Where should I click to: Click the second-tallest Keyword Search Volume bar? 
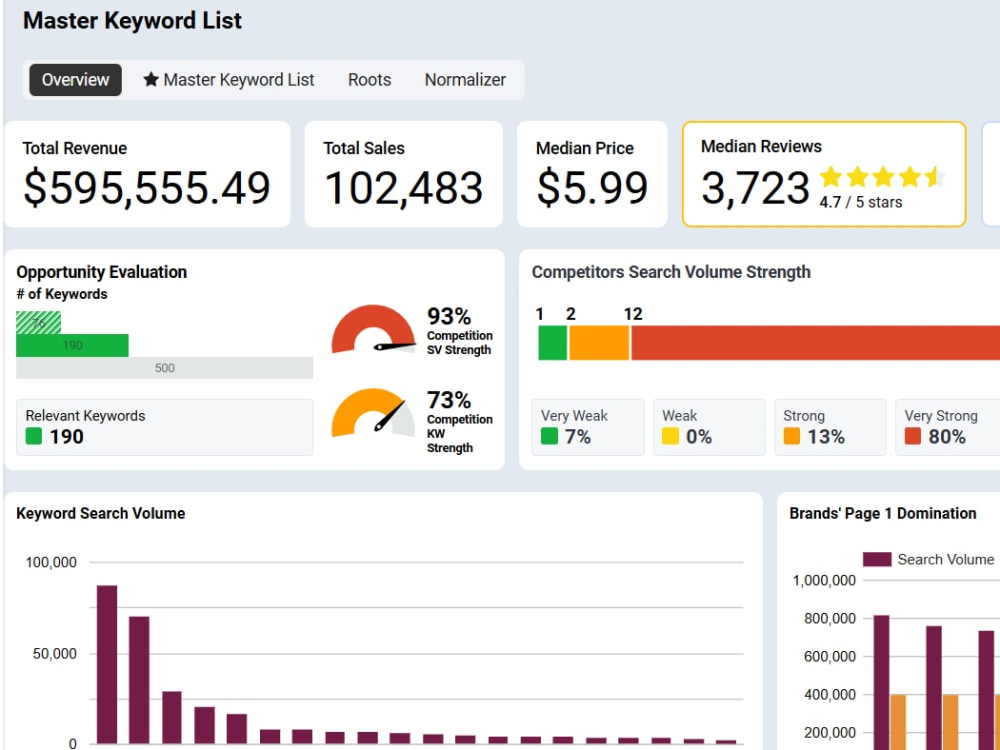coord(139,680)
